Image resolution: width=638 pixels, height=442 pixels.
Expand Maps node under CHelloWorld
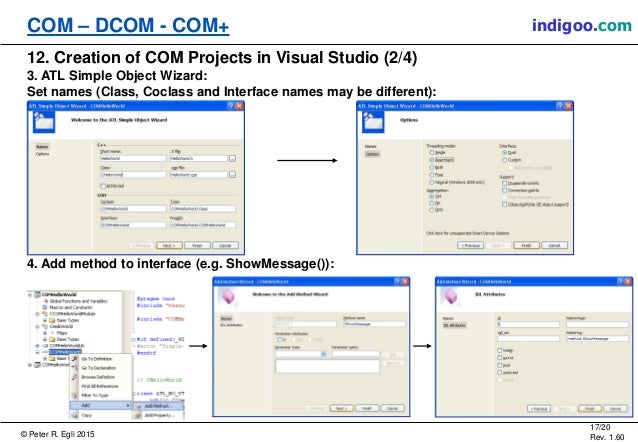coord(45,333)
